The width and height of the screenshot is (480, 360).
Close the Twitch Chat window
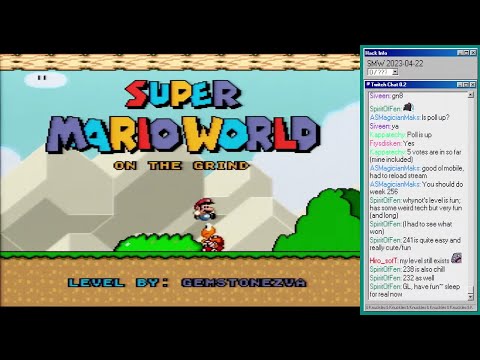point(472,85)
